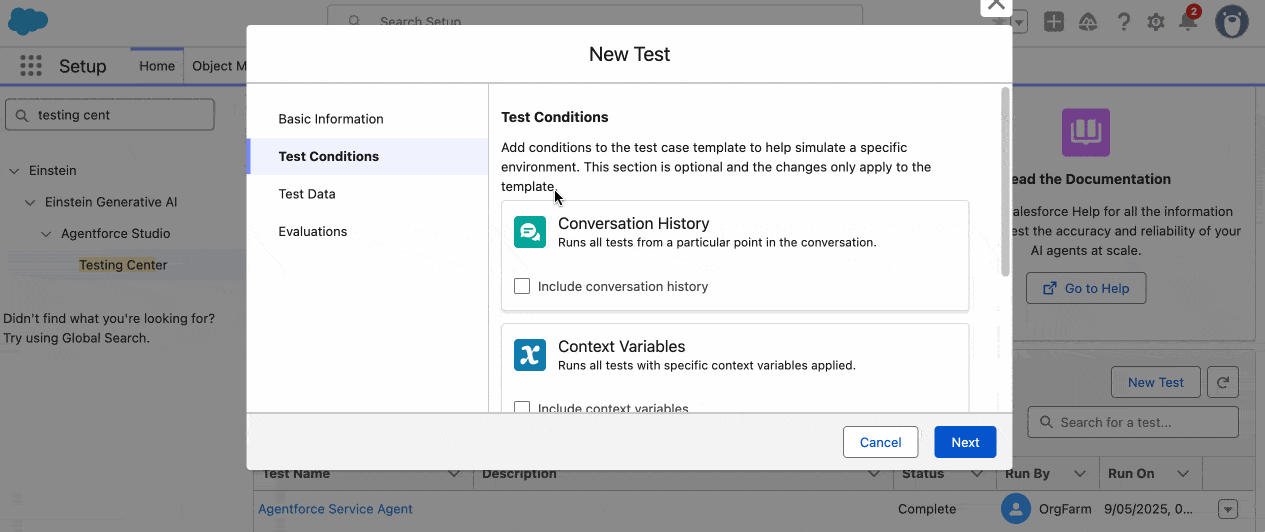
Task: Click the Quick Find box
Action: pyautogui.click(x=110, y=115)
